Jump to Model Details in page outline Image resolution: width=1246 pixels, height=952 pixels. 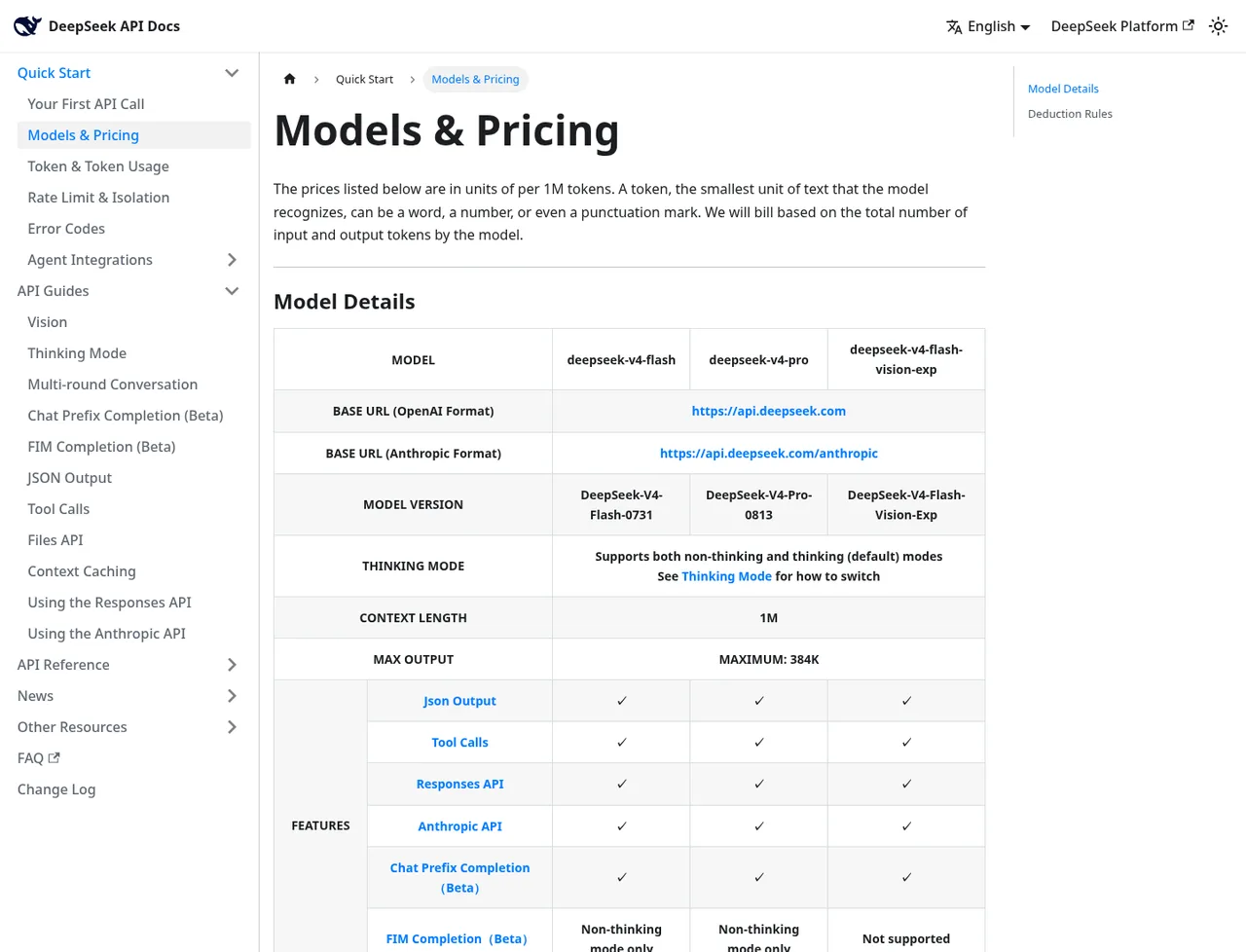click(1063, 89)
